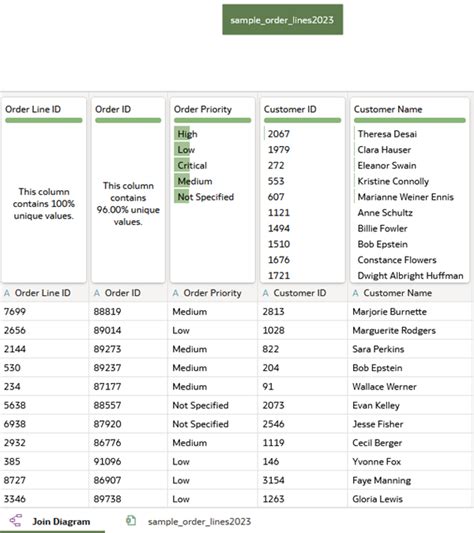The width and height of the screenshot is (474, 533).
Task: Select the sample_order_lines2023 table node in diagram
Action: (x=283, y=20)
